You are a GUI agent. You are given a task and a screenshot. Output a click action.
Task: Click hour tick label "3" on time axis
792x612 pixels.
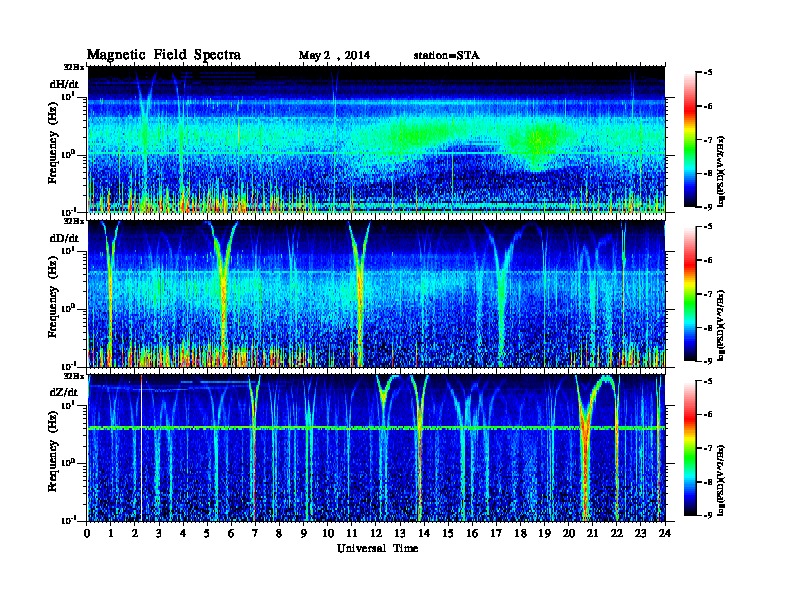pyautogui.click(x=159, y=534)
